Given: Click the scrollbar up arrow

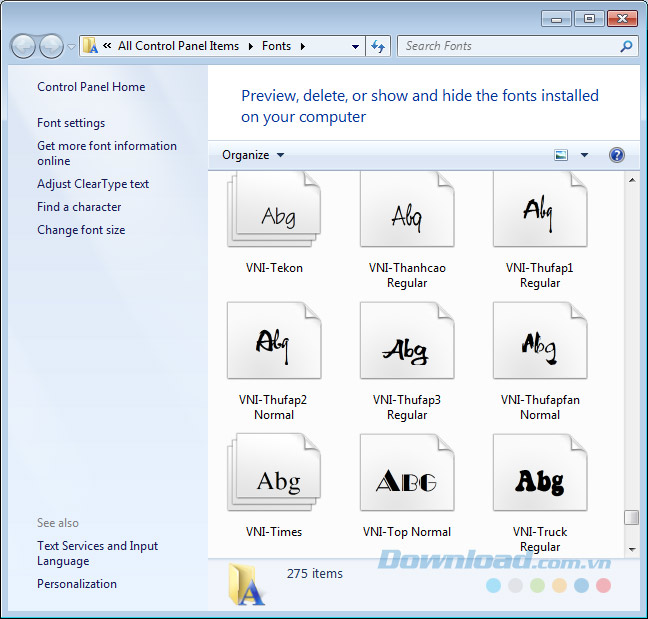Looking at the screenshot, I should (632, 180).
